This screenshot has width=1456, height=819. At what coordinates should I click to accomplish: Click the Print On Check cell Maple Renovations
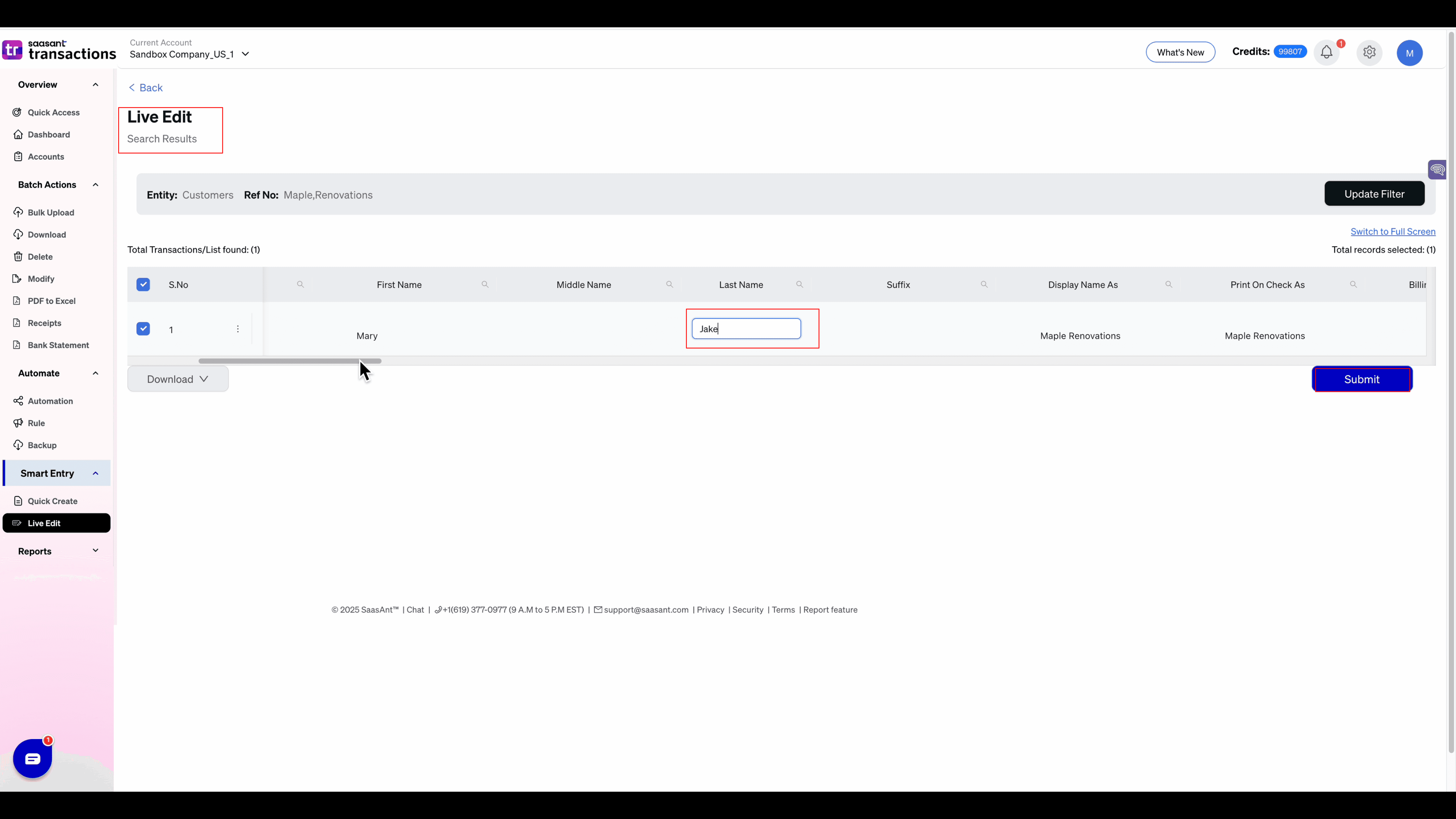[1264, 336]
